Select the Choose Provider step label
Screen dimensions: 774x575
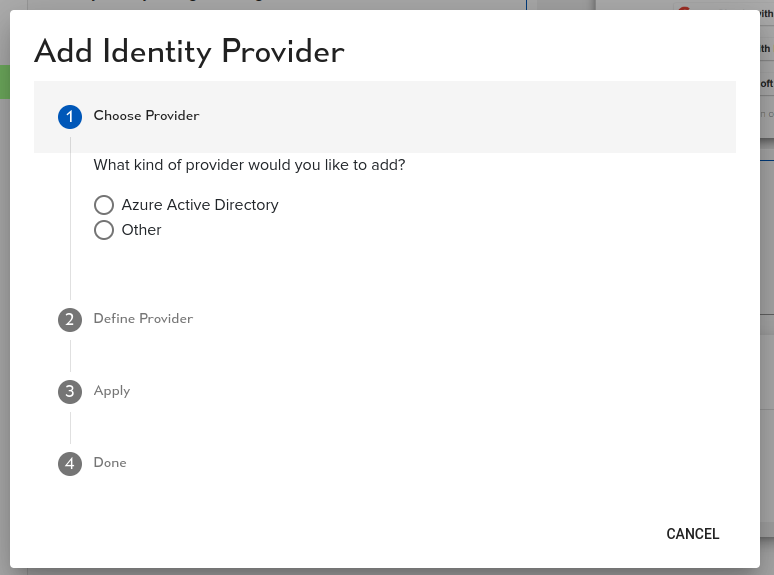(x=147, y=115)
